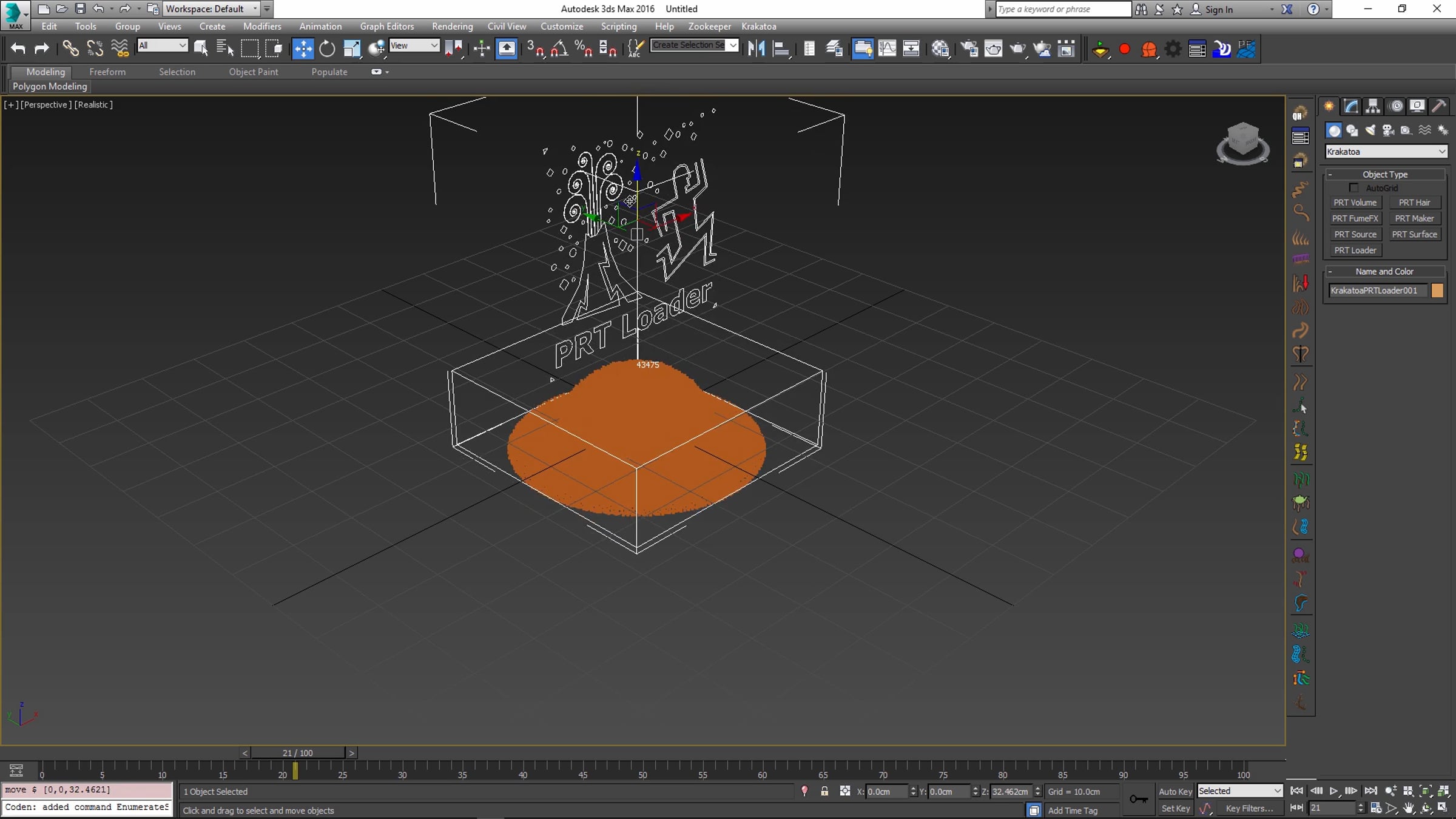Activate the Select and Move tool
This screenshot has height=819, width=1456.
click(303, 49)
